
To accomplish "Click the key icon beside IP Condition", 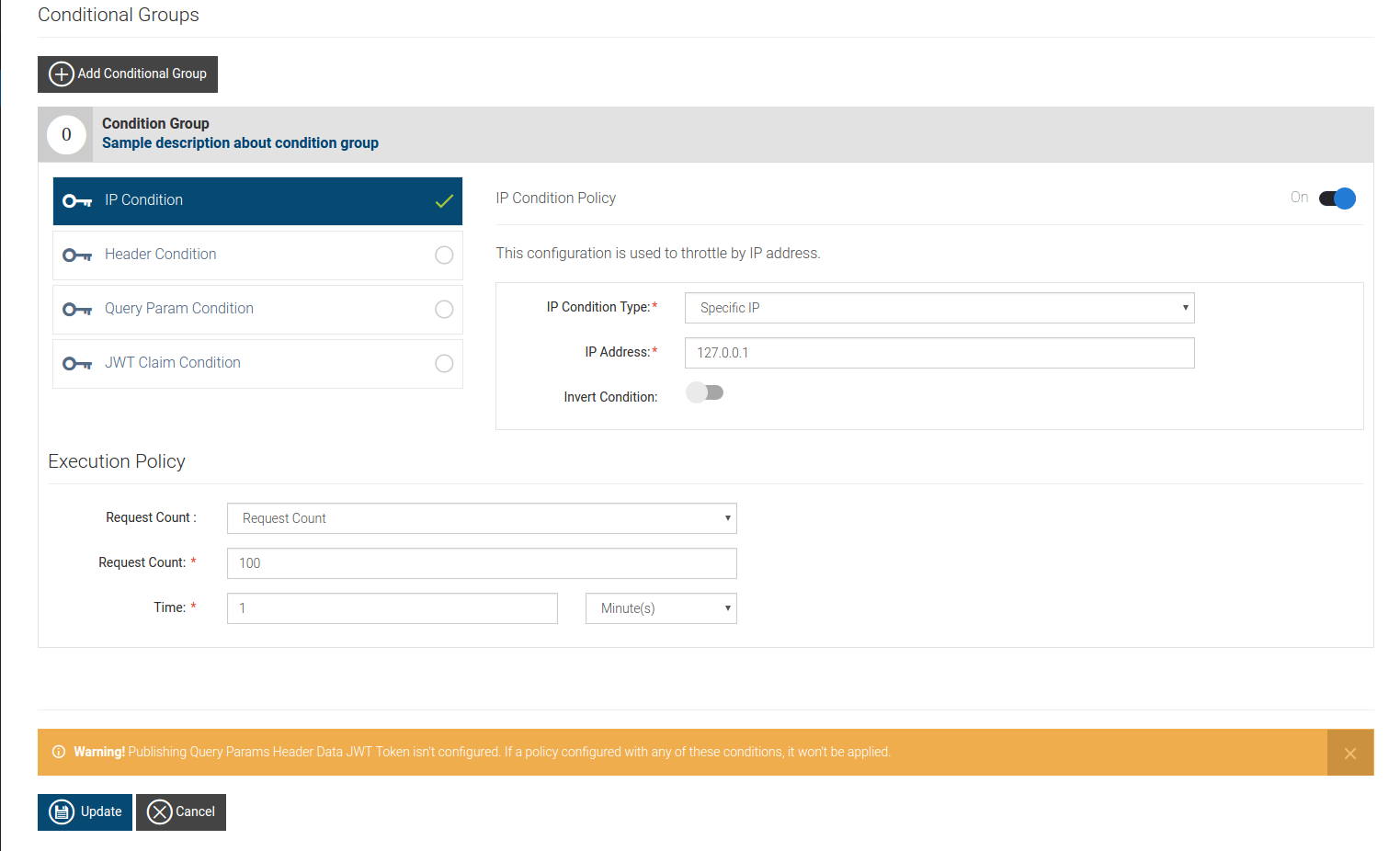I will (x=77, y=201).
